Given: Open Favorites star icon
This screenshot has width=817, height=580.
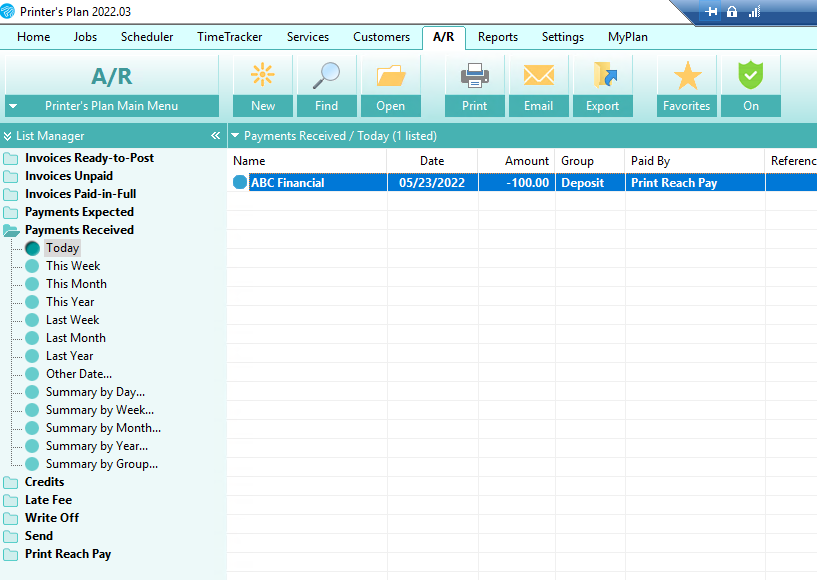Looking at the screenshot, I should 687,76.
